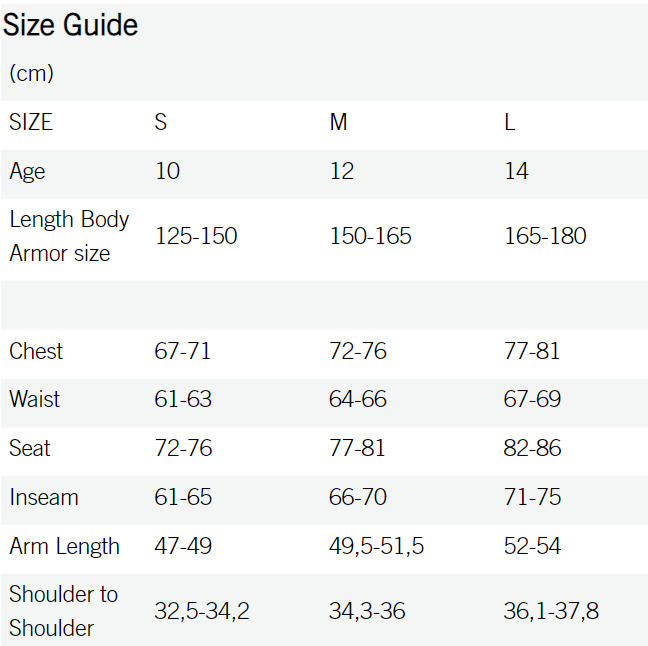This screenshot has width=648, height=646.
Task: Select chest measurement 72-76
Action: tap(358, 351)
